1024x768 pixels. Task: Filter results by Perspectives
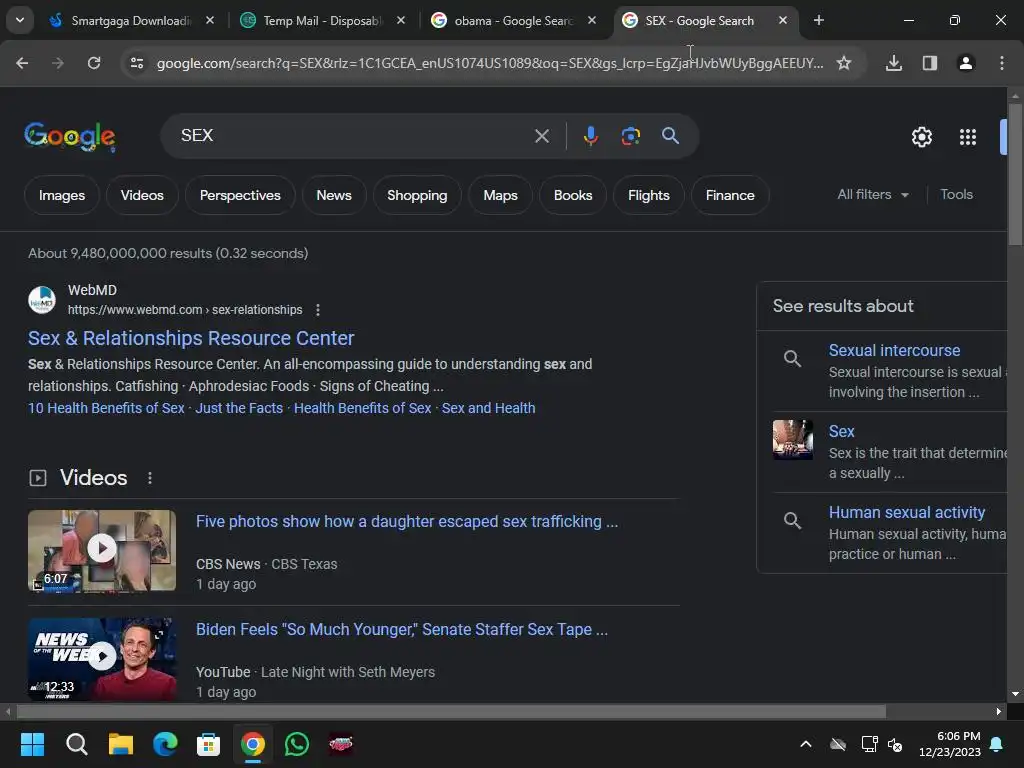click(x=240, y=195)
